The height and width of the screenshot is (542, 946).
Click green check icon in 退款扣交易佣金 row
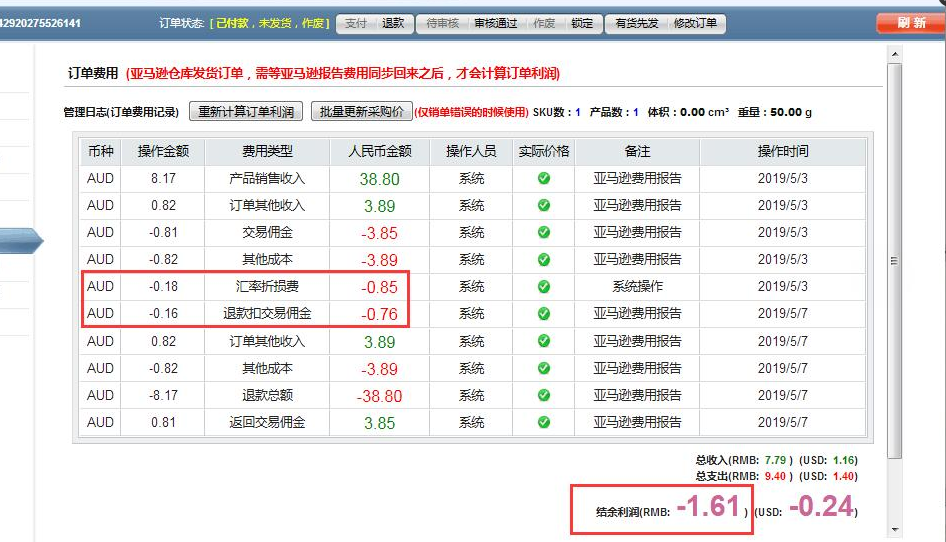(544, 313)
